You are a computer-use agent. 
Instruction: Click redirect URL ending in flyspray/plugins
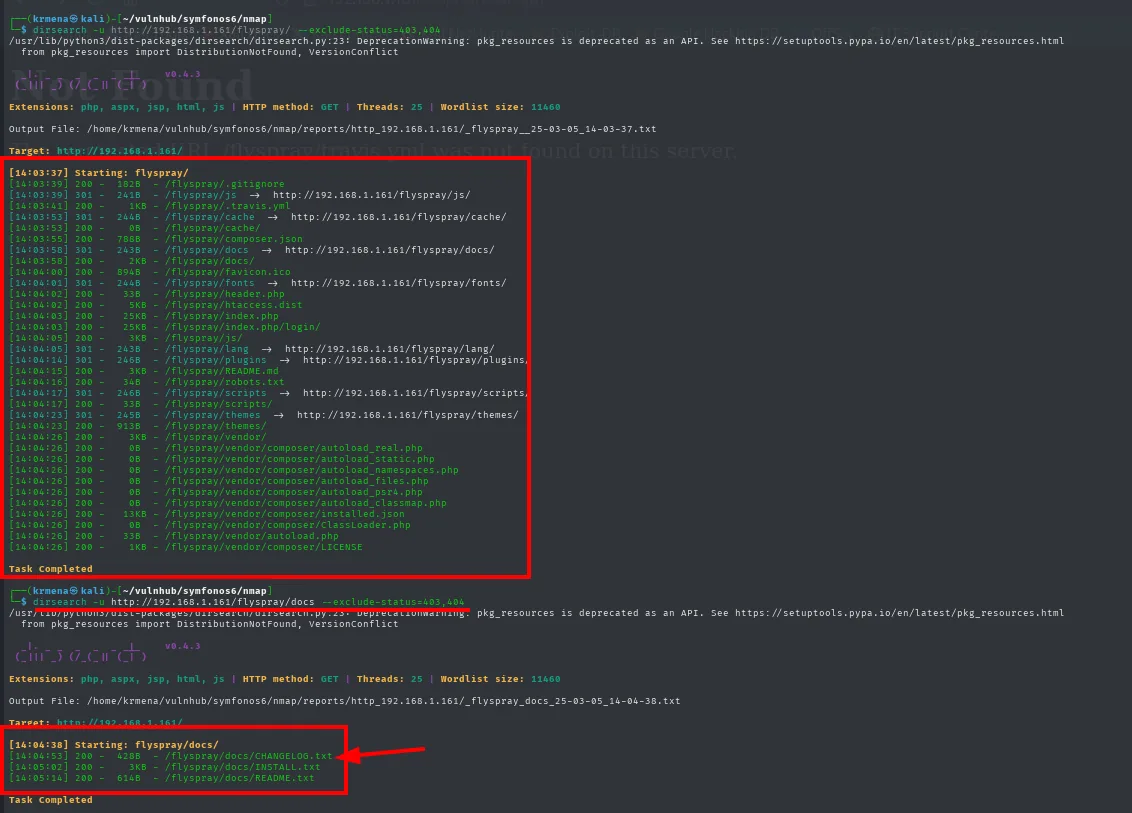coord(415,360)
